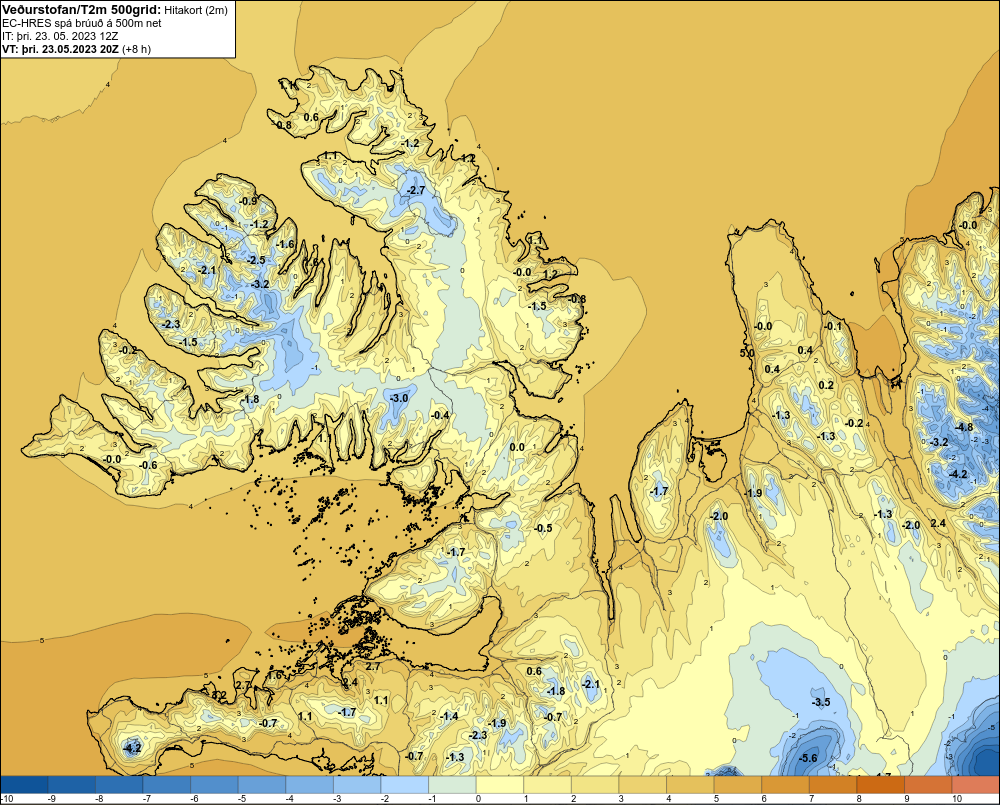Click the '-10' legend scale label
This screenshot has height=805, width=1000.
pyautogui.click(x=7, y=799)
